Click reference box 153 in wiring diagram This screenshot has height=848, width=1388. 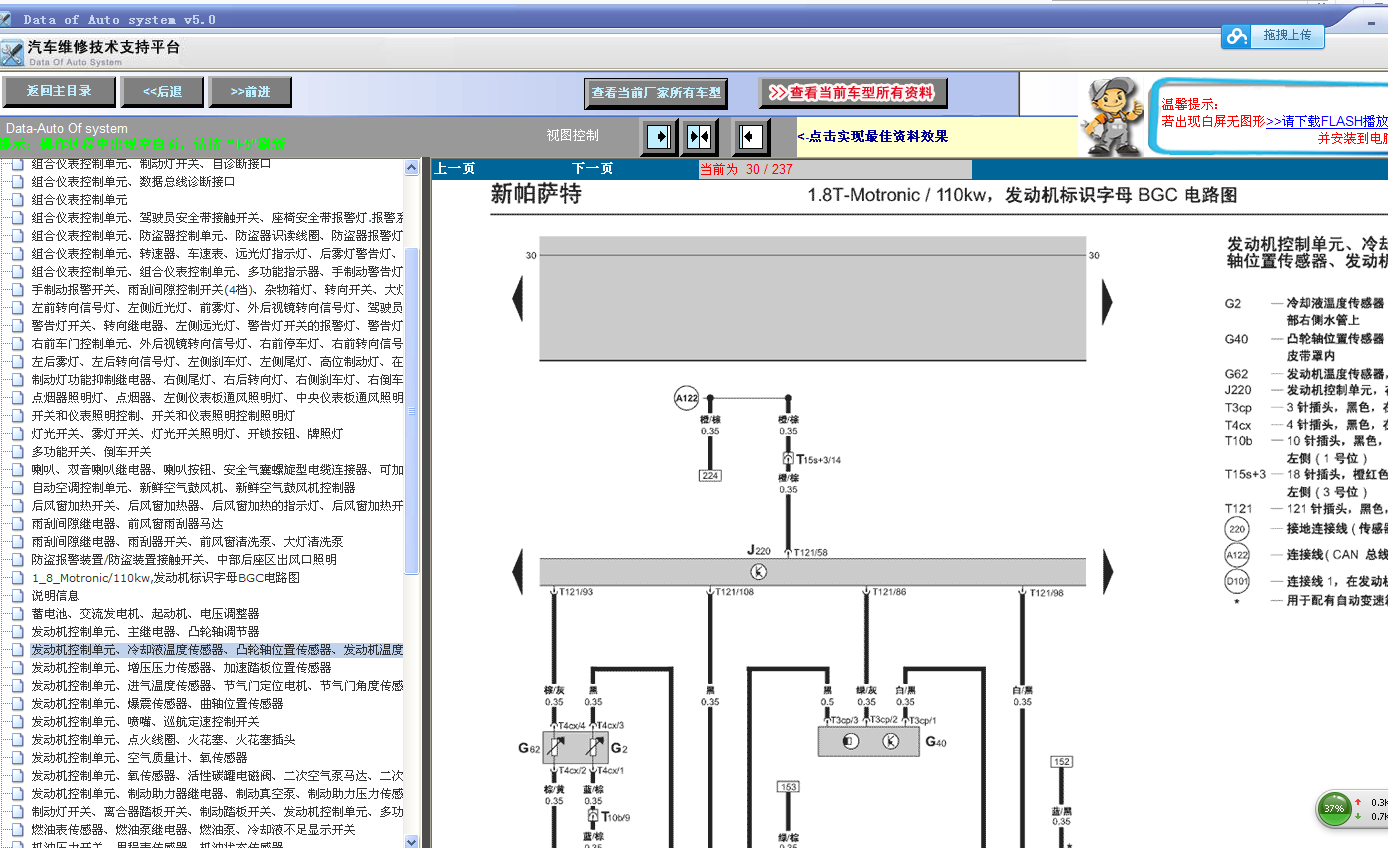(788, 788)
